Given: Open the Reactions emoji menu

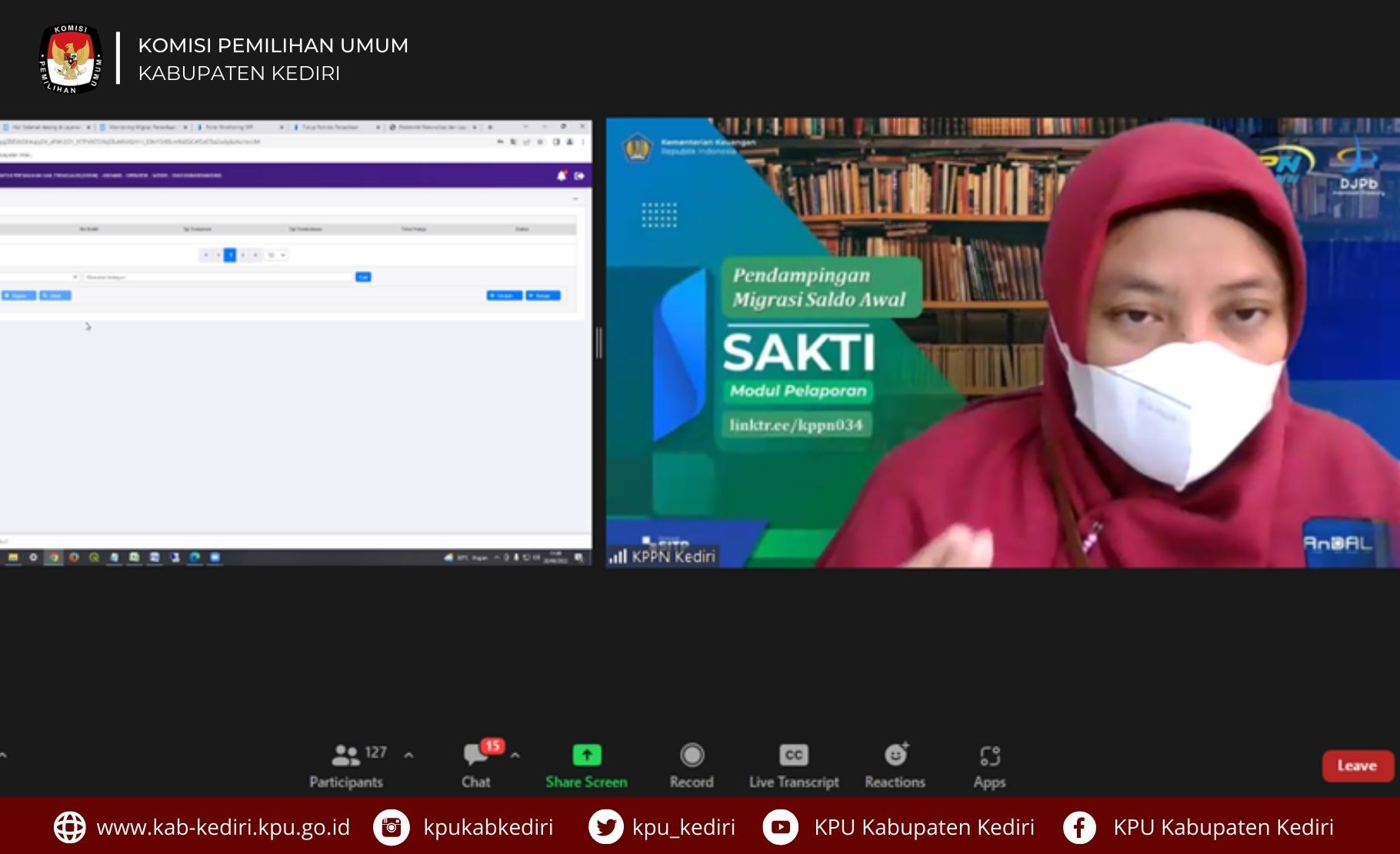Looking at the screenshot, I should tap(895, 766).
